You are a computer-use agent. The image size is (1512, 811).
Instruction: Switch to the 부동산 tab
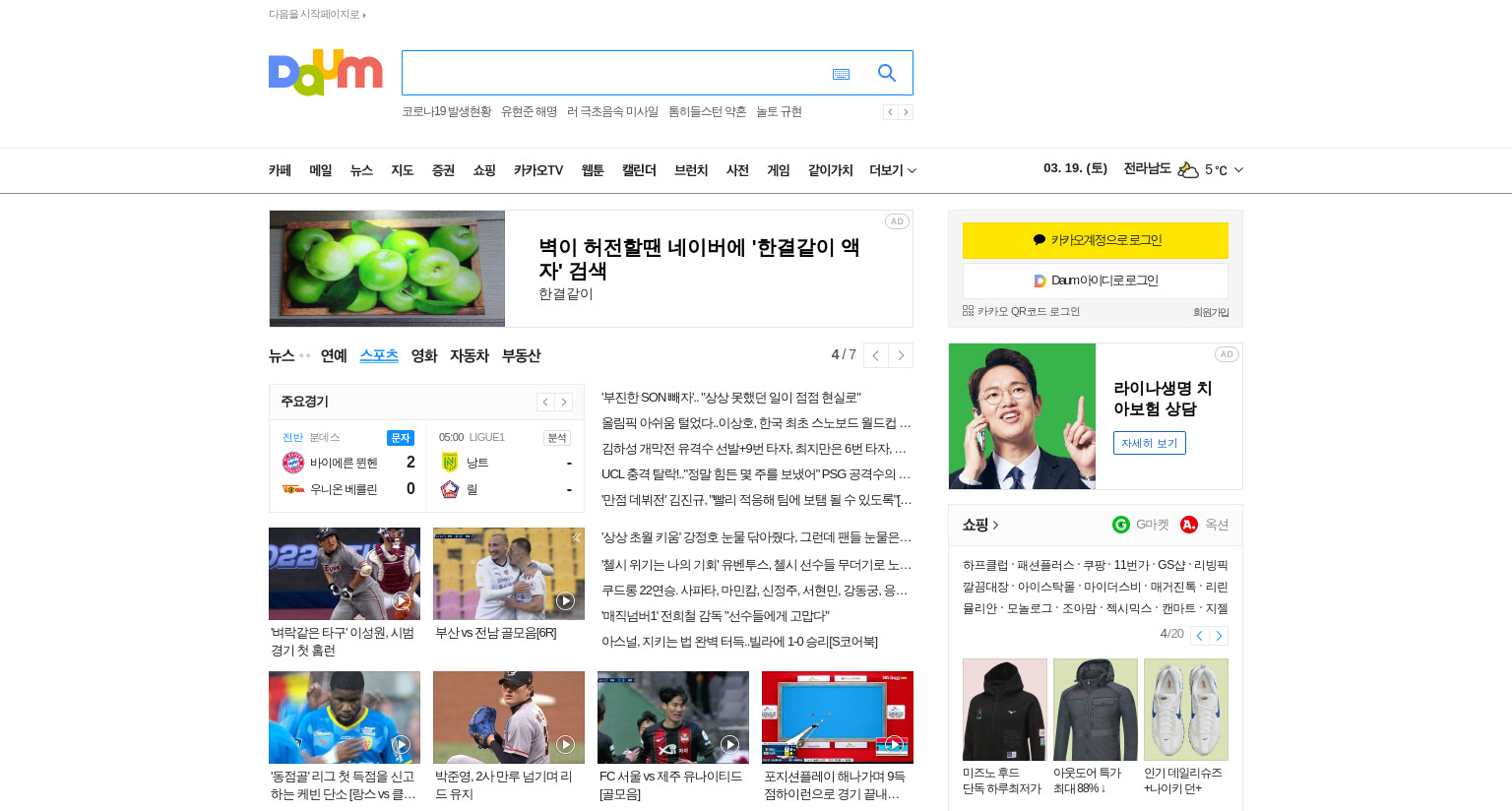click(522, 355)
